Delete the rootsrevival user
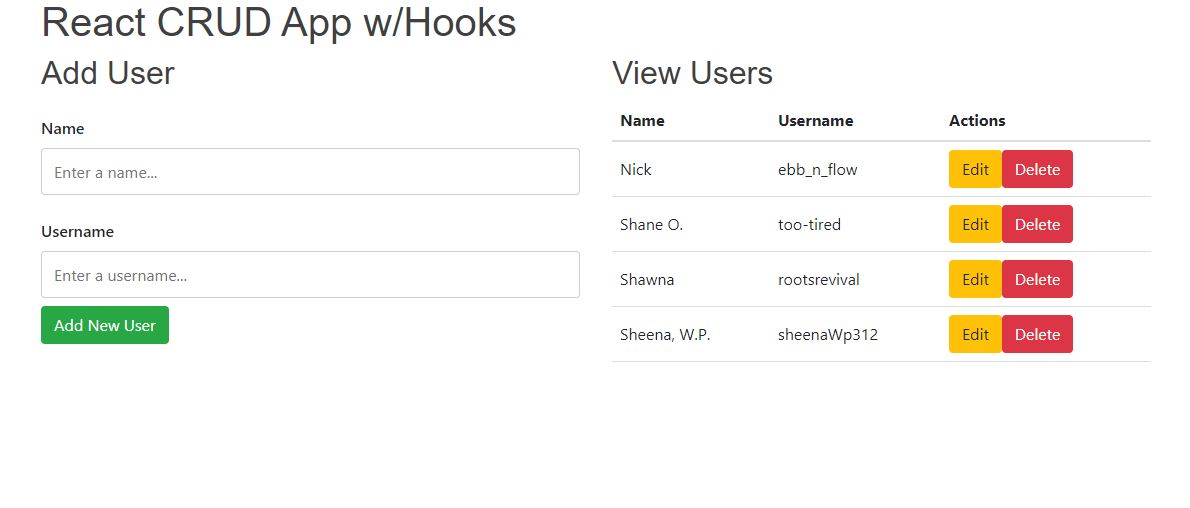The height and width of the screenshot is (508, 1190). tap(1037, 280)
